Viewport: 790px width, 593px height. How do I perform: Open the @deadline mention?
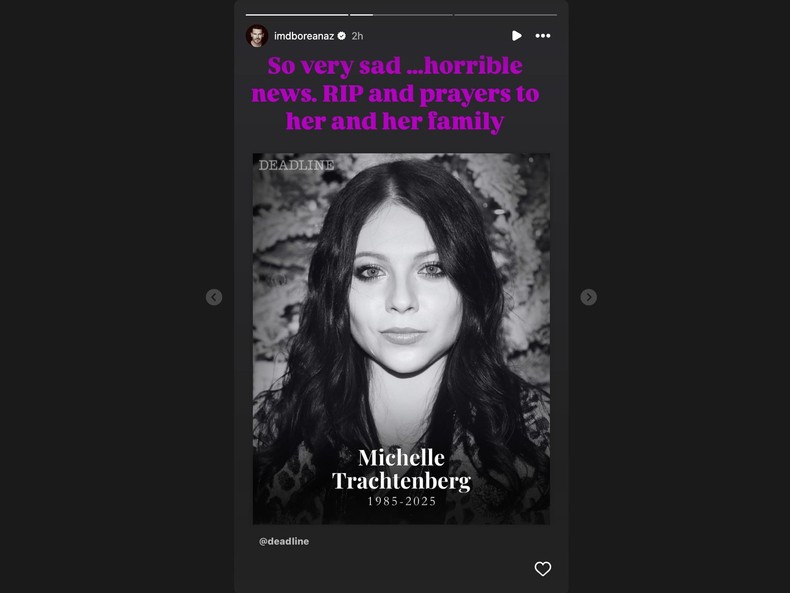[284, 541]
